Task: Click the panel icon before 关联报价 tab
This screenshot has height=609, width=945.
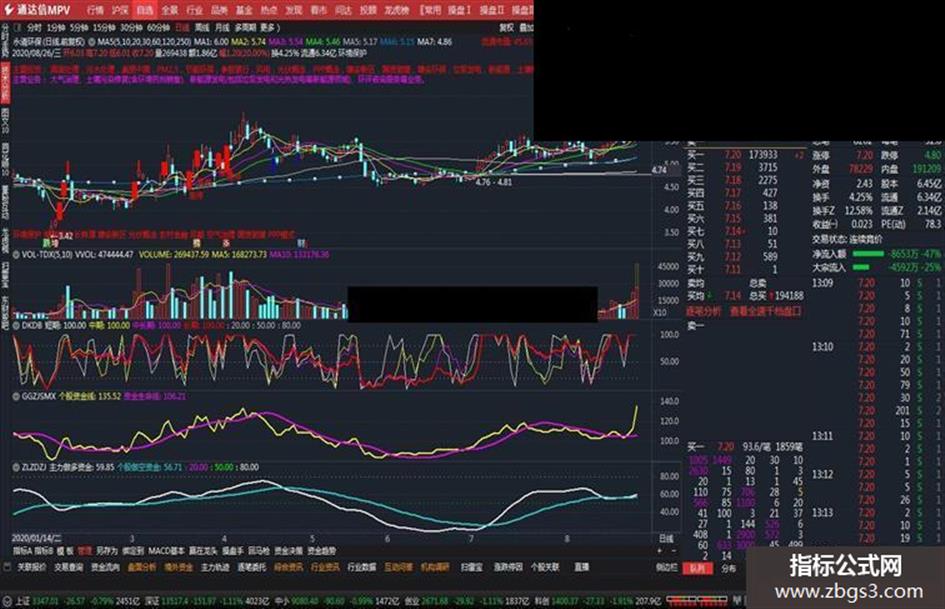Action: 7,567
